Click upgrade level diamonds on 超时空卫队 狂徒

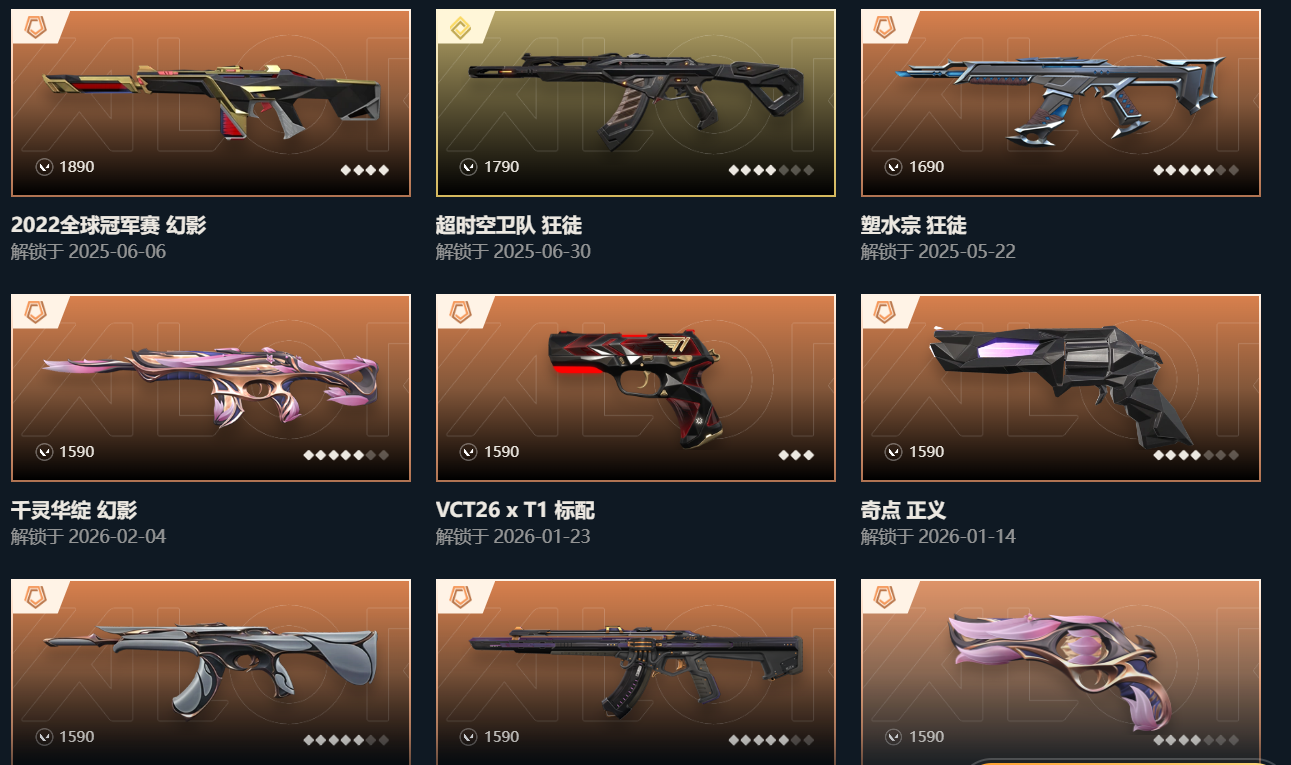pyautogui.click(x=771, y=170)
